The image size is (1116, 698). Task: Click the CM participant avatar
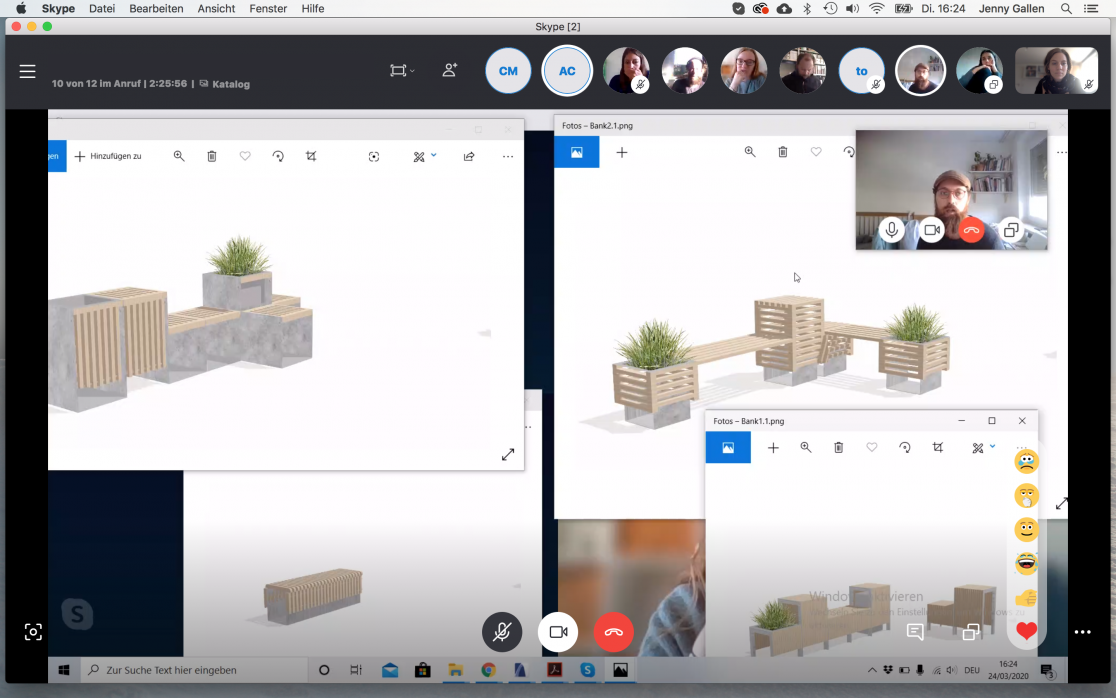[x=508, y=71]
